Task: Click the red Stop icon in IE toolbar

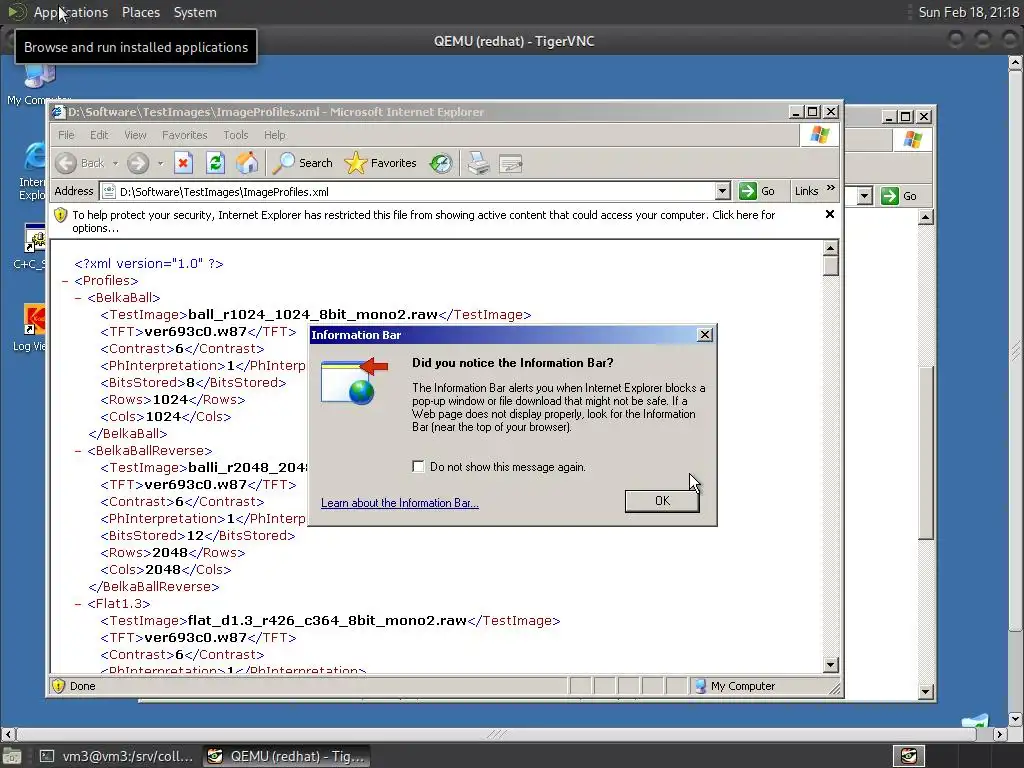Action: [x=183, y=163]
